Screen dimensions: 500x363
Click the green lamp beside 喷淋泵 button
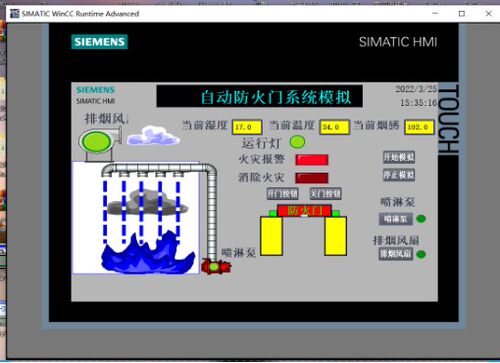pos(421,219)
